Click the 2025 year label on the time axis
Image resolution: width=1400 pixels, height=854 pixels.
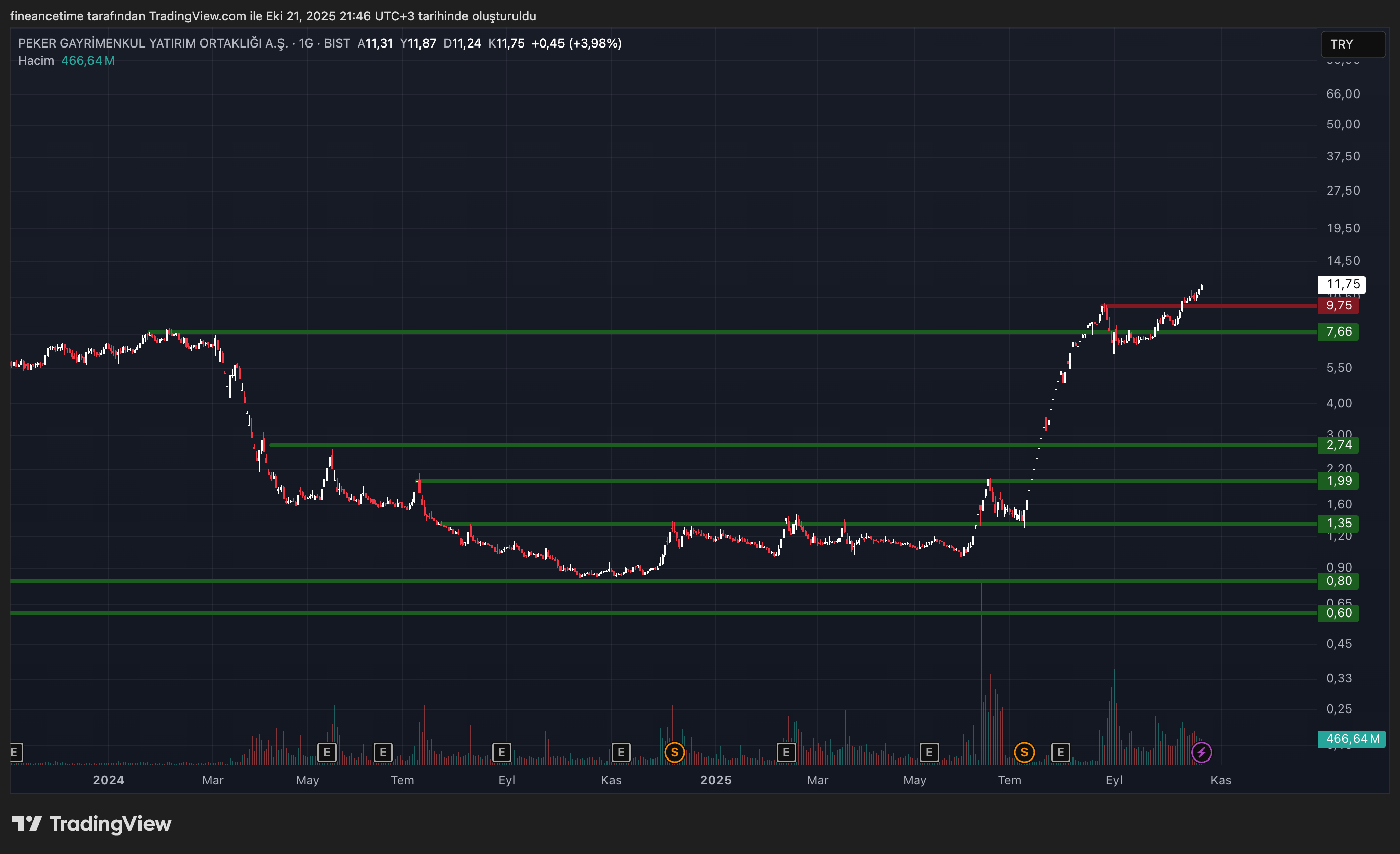[x=717, y=780]
